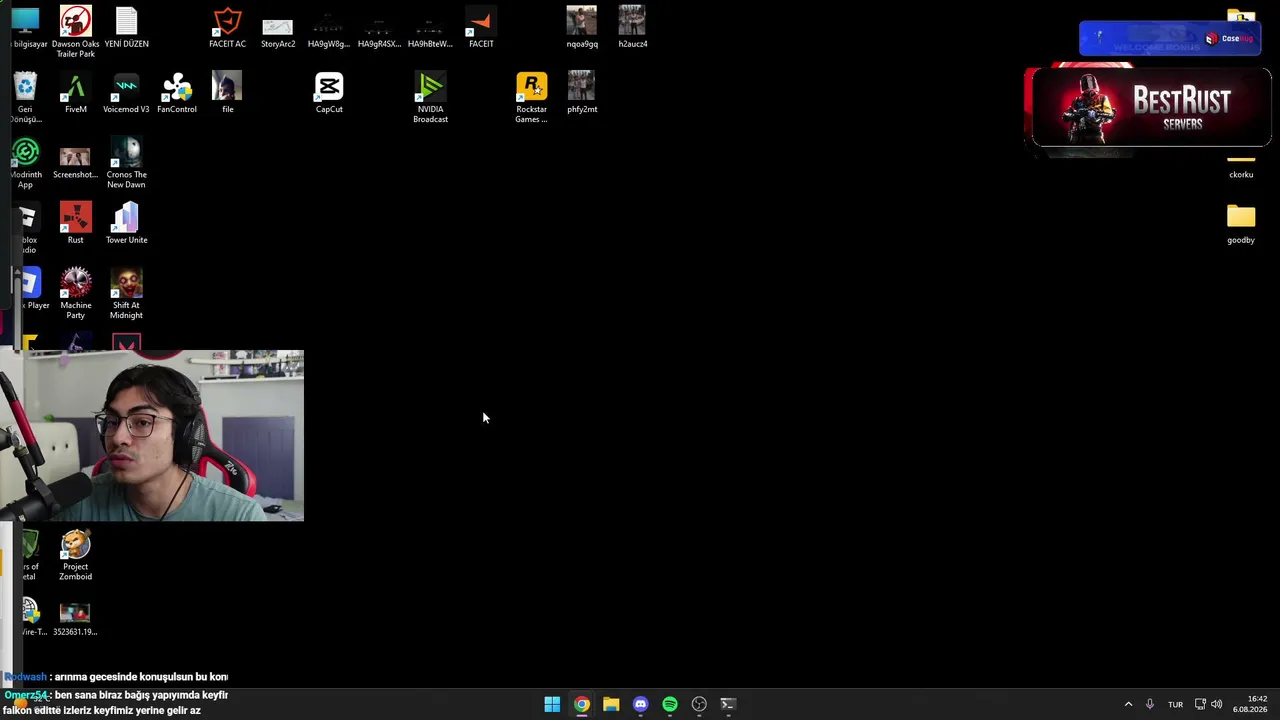Open OBS Studio from the taskbar
This screenshot has height=720, width=1280.
(699, 704)
